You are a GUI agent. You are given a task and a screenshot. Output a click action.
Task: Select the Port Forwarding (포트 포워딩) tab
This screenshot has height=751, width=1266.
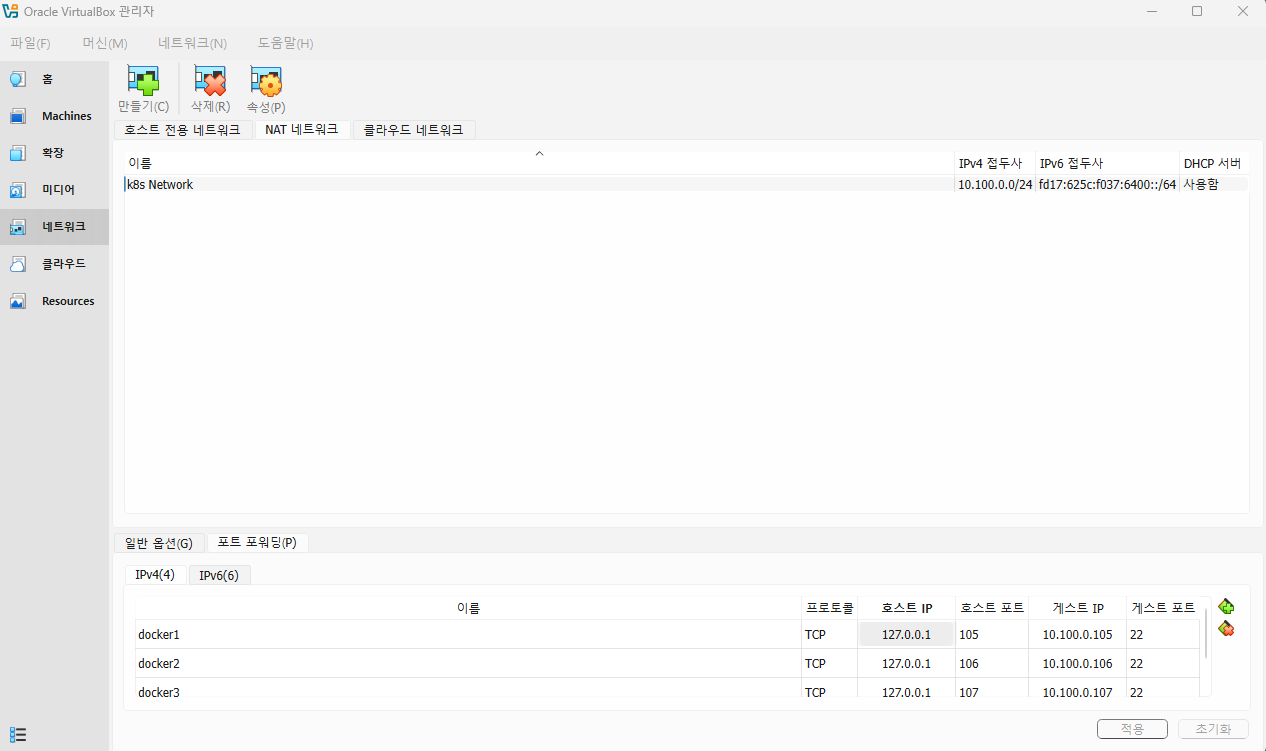coord(257,542)
